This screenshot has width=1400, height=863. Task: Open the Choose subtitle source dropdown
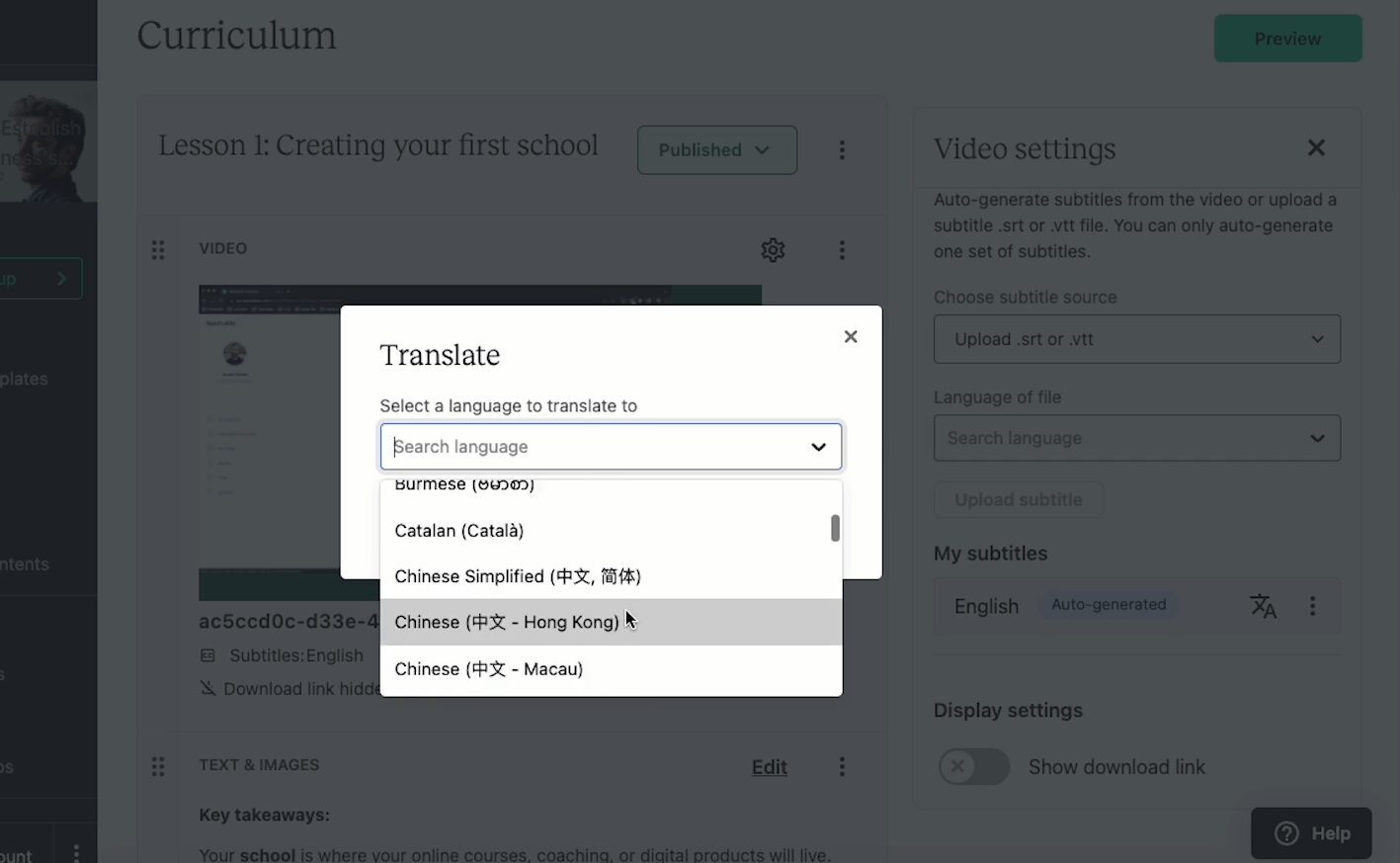(1136, 339)
